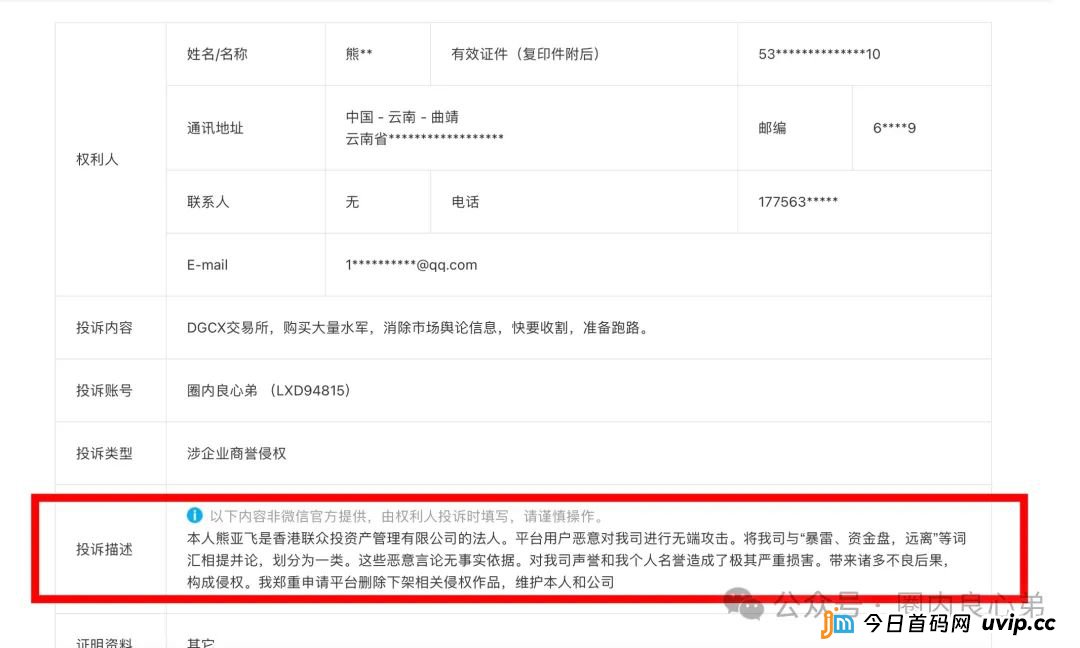
Task: Click phone number 177563*****
Action: [798, 202]
